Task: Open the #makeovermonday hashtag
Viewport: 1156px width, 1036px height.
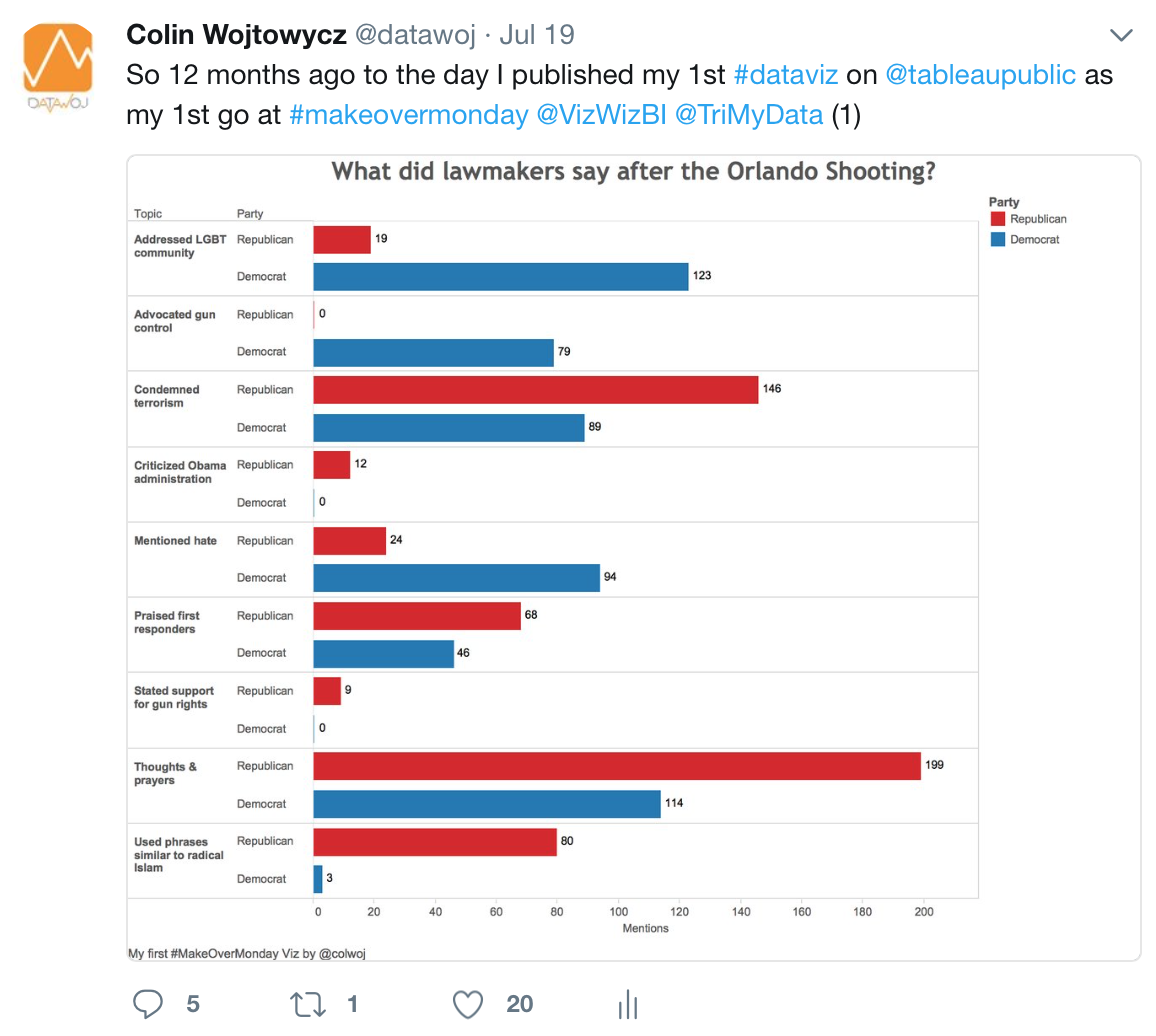Action: (x=409, y=115)
